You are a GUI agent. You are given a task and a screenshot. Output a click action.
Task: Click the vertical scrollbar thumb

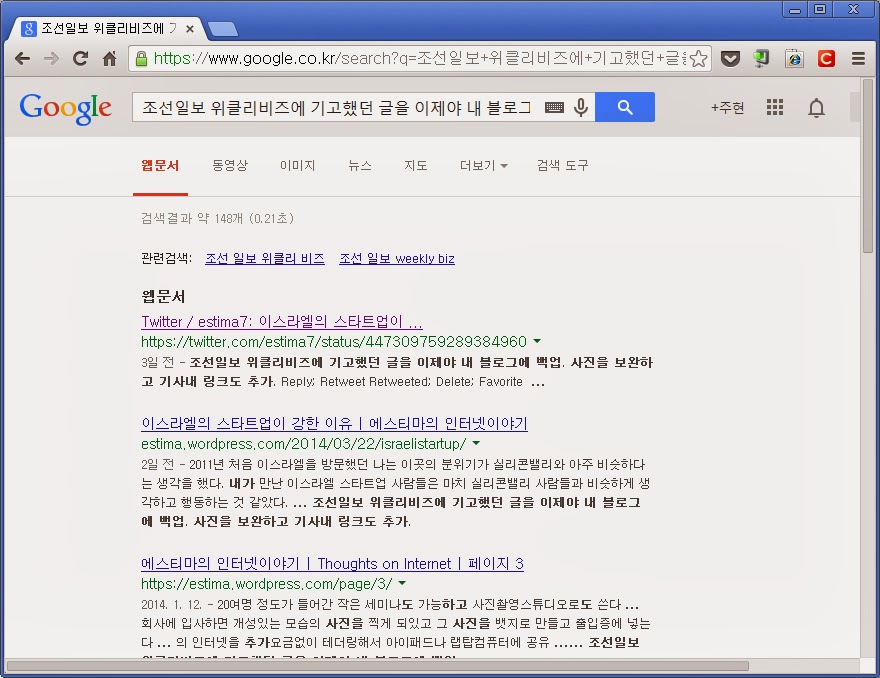tap(868, 166)
